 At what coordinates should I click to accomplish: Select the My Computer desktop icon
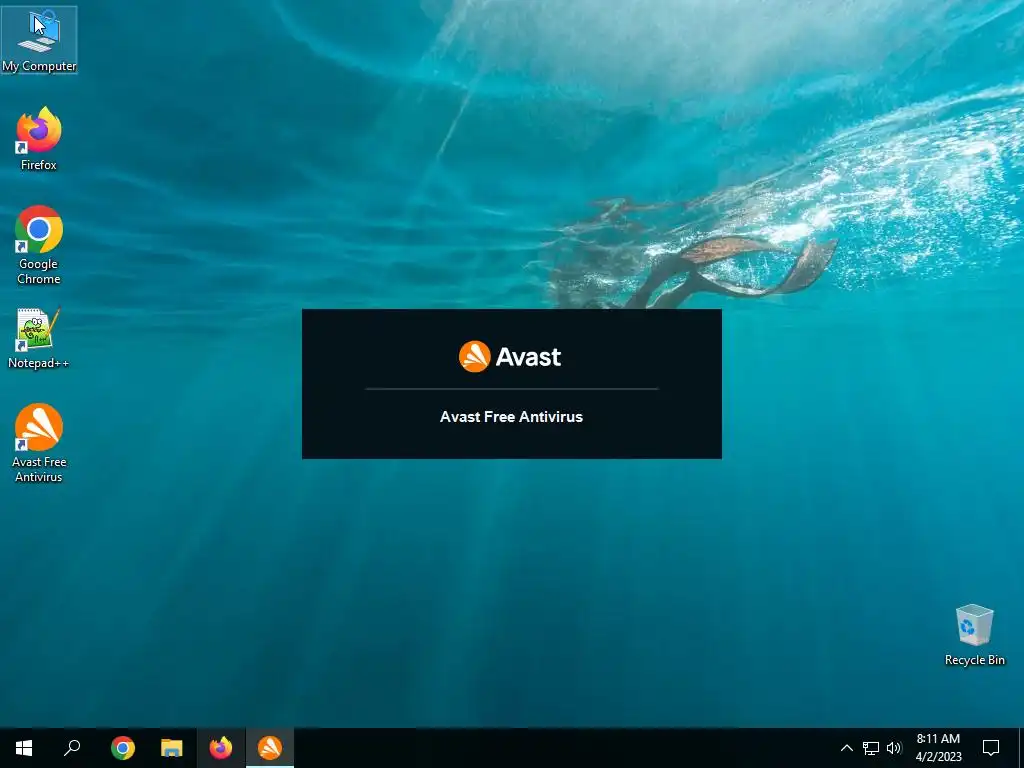pyautogui.click(x=39, y=40)
